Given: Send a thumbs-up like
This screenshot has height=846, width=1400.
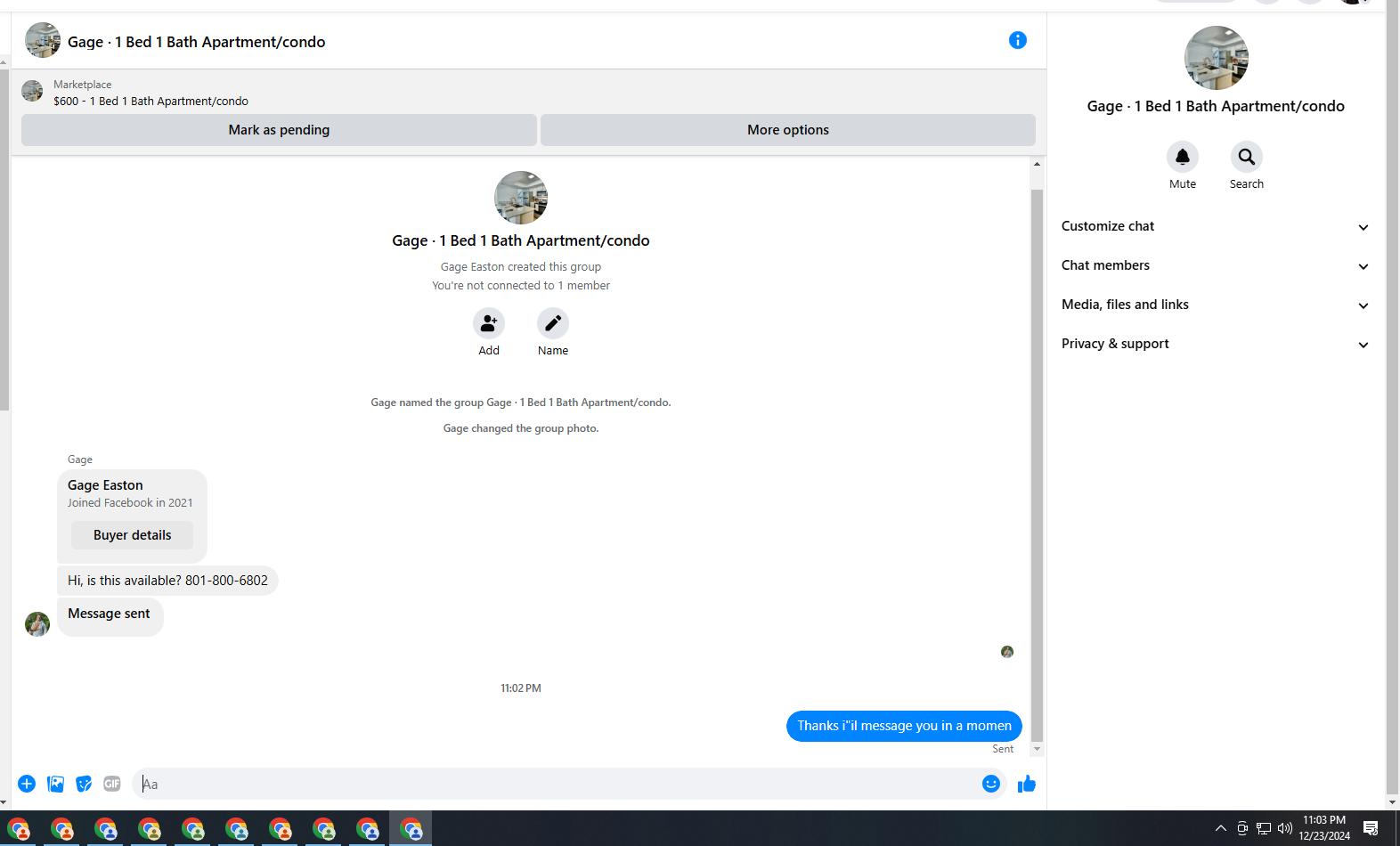Looking at the screenshot, I should [1027, 784].
